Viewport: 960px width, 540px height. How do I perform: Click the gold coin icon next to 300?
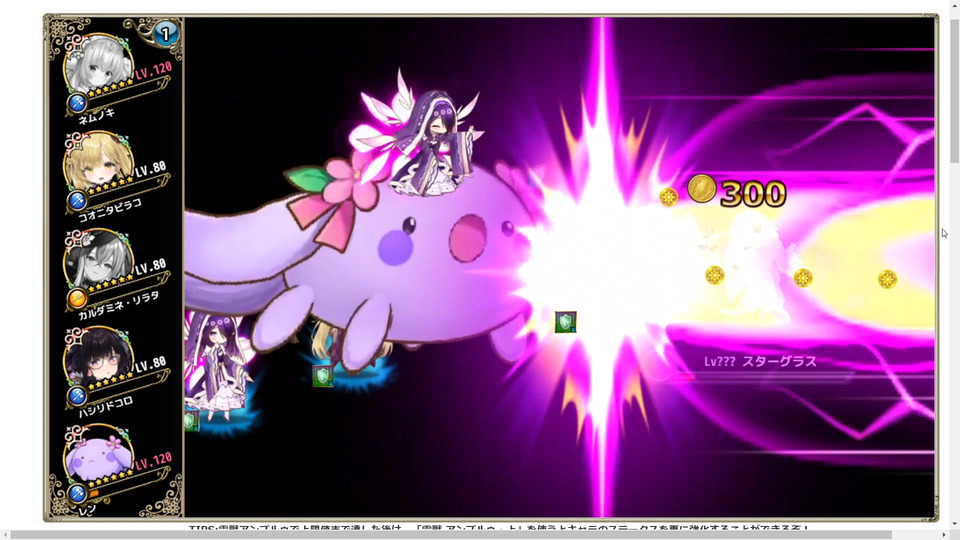(x=702, y=189)
